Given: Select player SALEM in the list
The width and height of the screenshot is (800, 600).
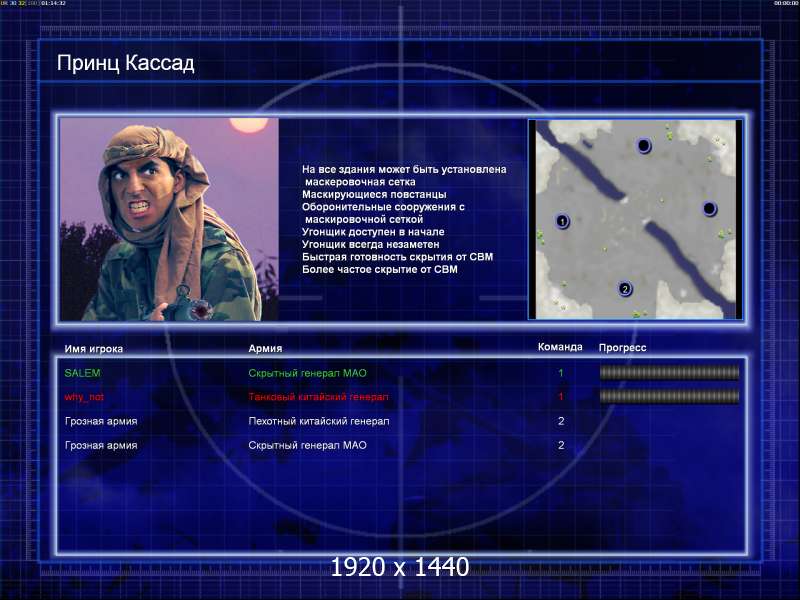Looking at the screenshot, I should click(x=82, y=373).
